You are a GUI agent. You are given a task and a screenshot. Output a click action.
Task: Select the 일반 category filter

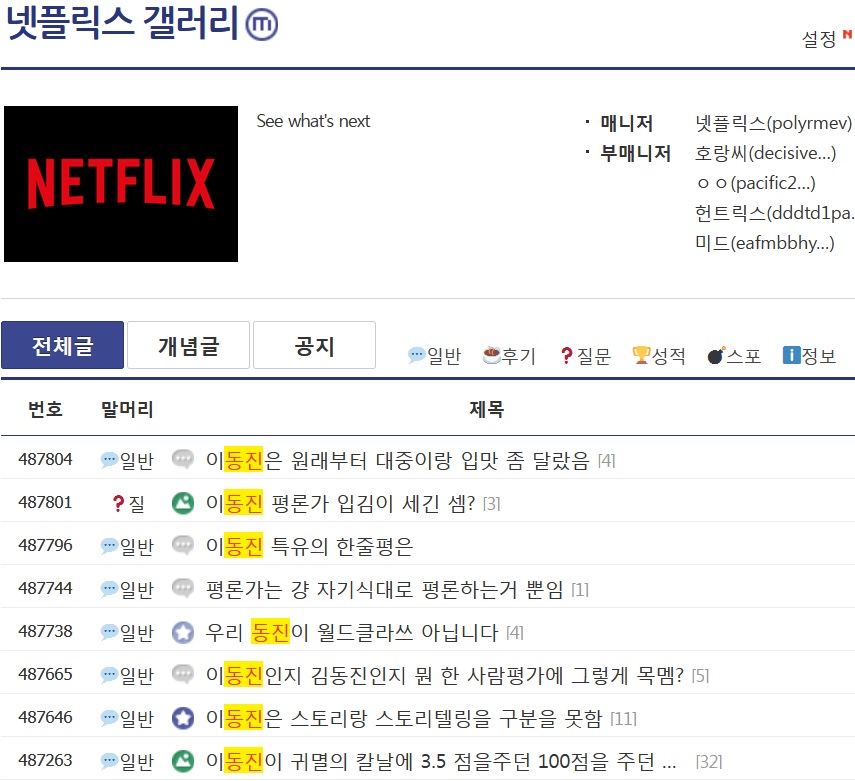[x=417, y=356]
